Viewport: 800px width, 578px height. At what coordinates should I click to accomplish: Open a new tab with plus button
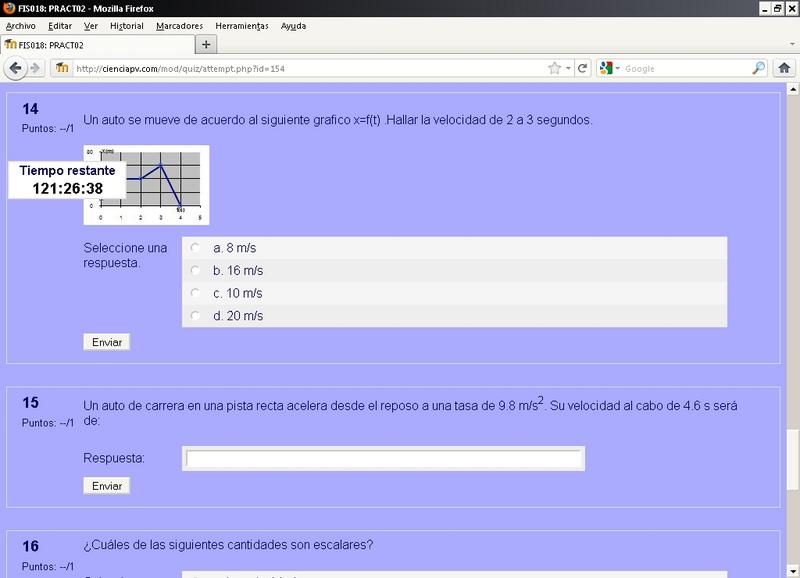206,45
